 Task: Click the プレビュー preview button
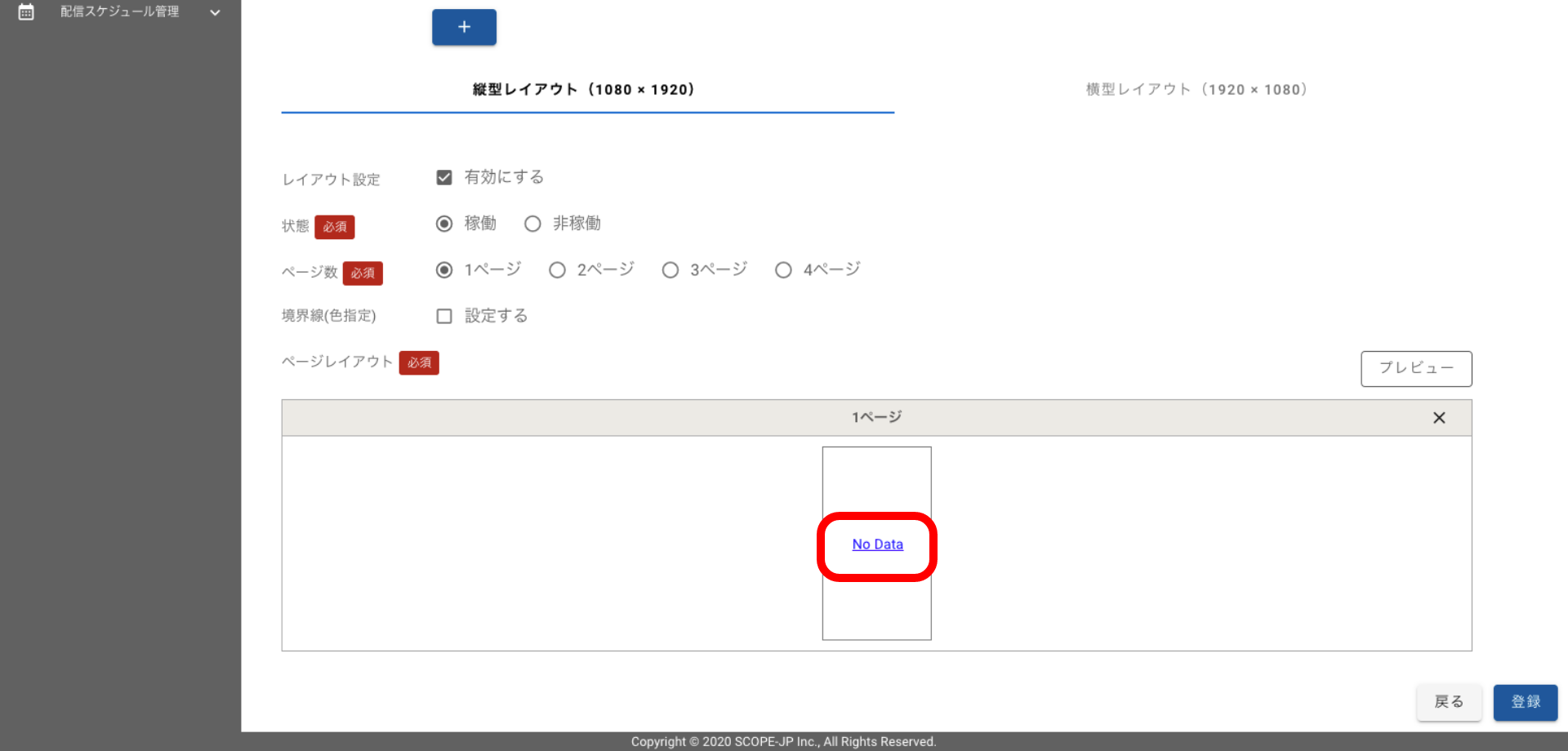1415,369
